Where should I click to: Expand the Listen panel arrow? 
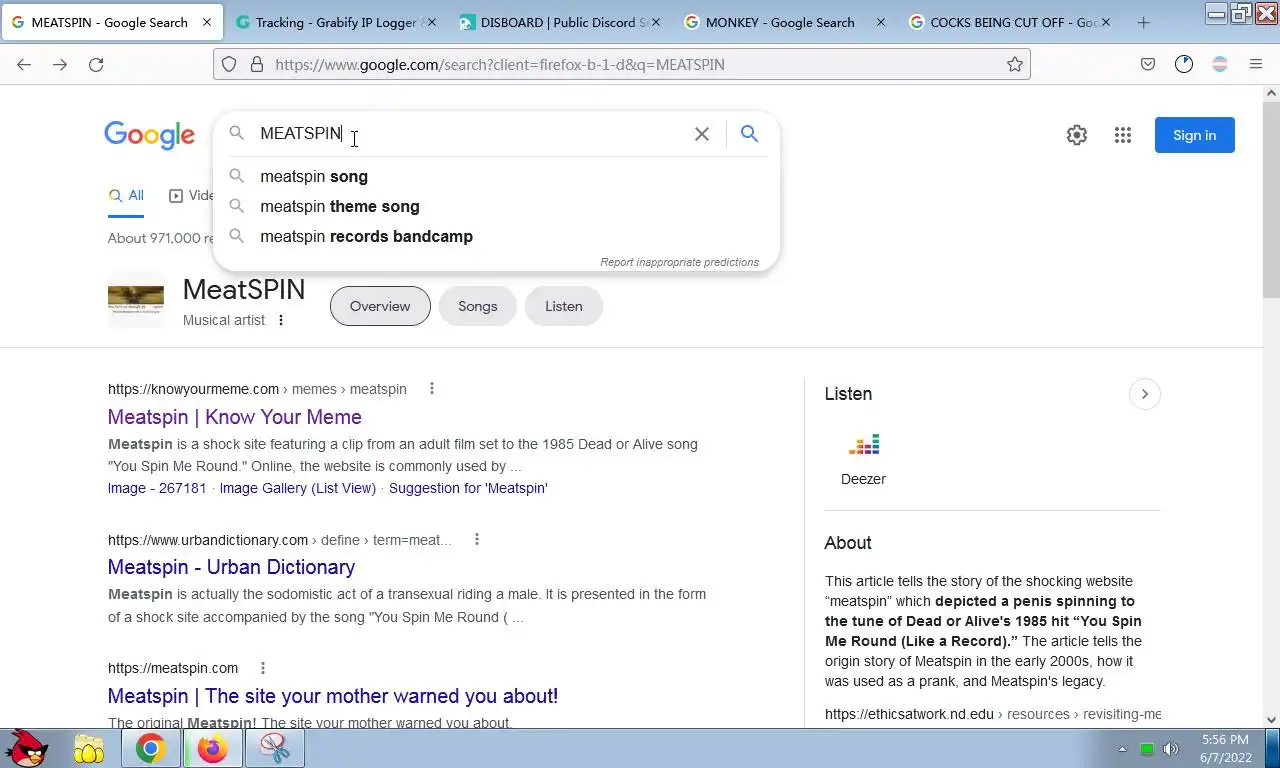(1144, 394)
